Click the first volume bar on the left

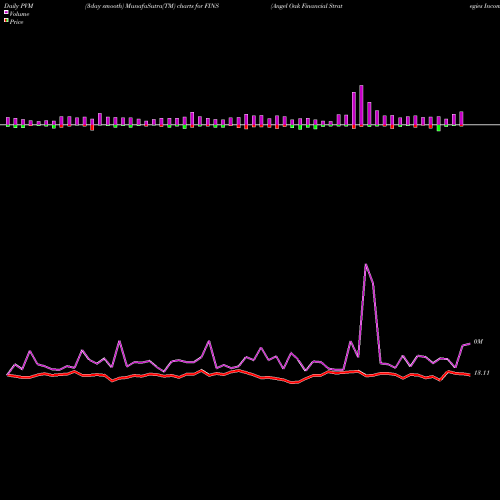(x=8, y=122)
